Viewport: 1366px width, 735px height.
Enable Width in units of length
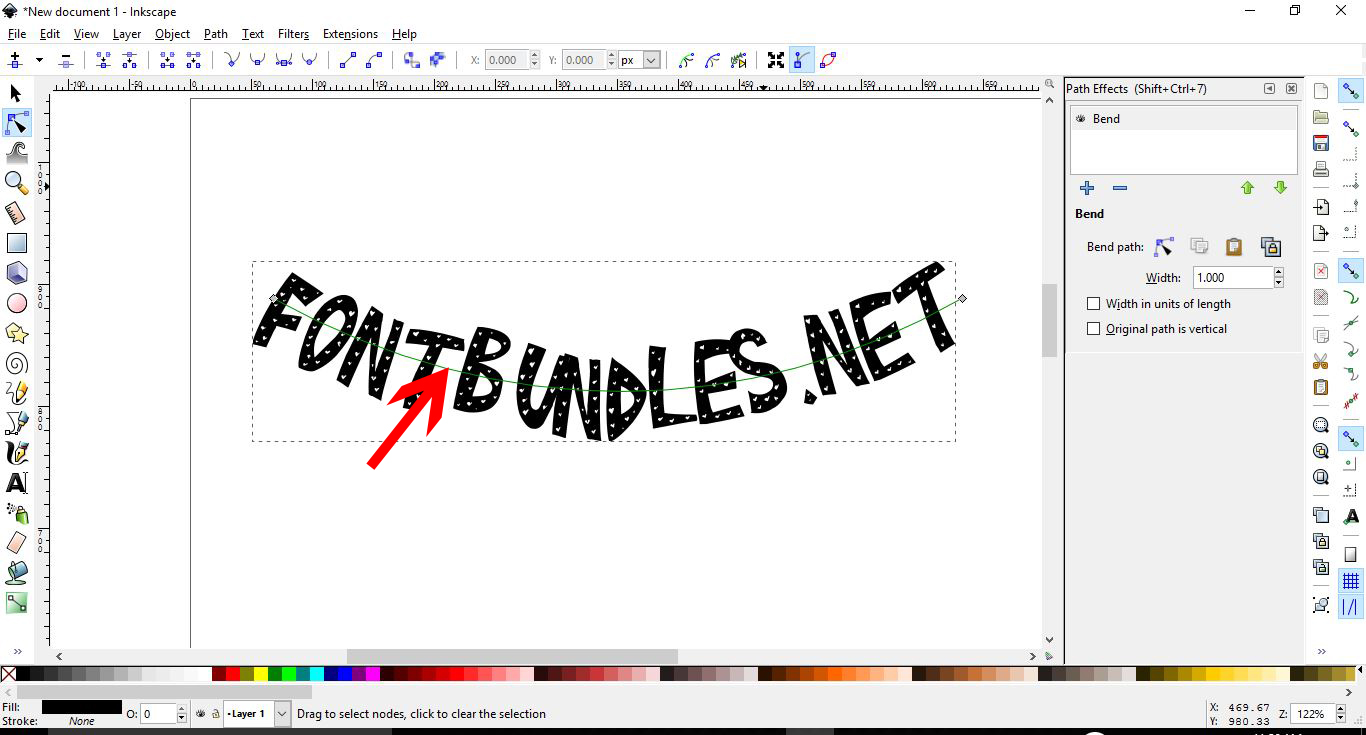tap(1094, 303)
